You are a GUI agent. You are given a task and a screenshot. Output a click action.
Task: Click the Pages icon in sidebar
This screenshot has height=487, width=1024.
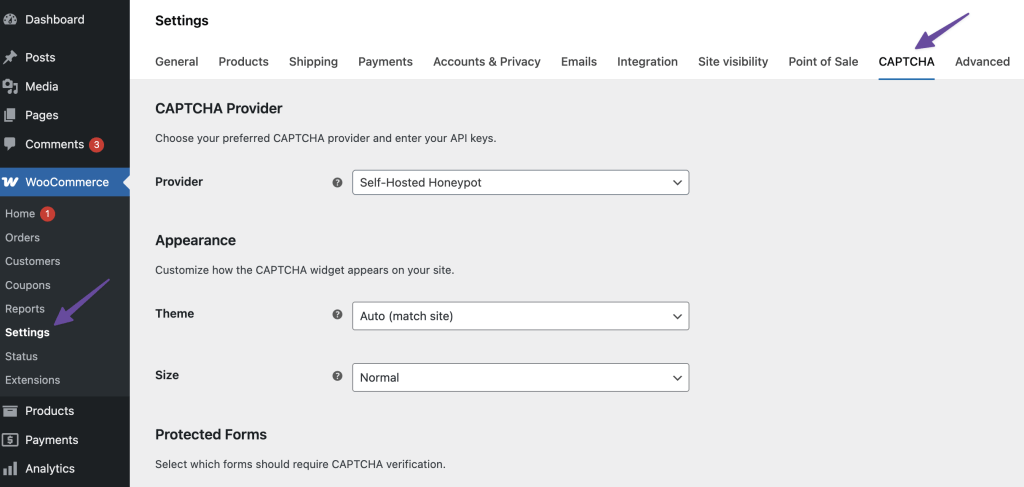(10, 115)
